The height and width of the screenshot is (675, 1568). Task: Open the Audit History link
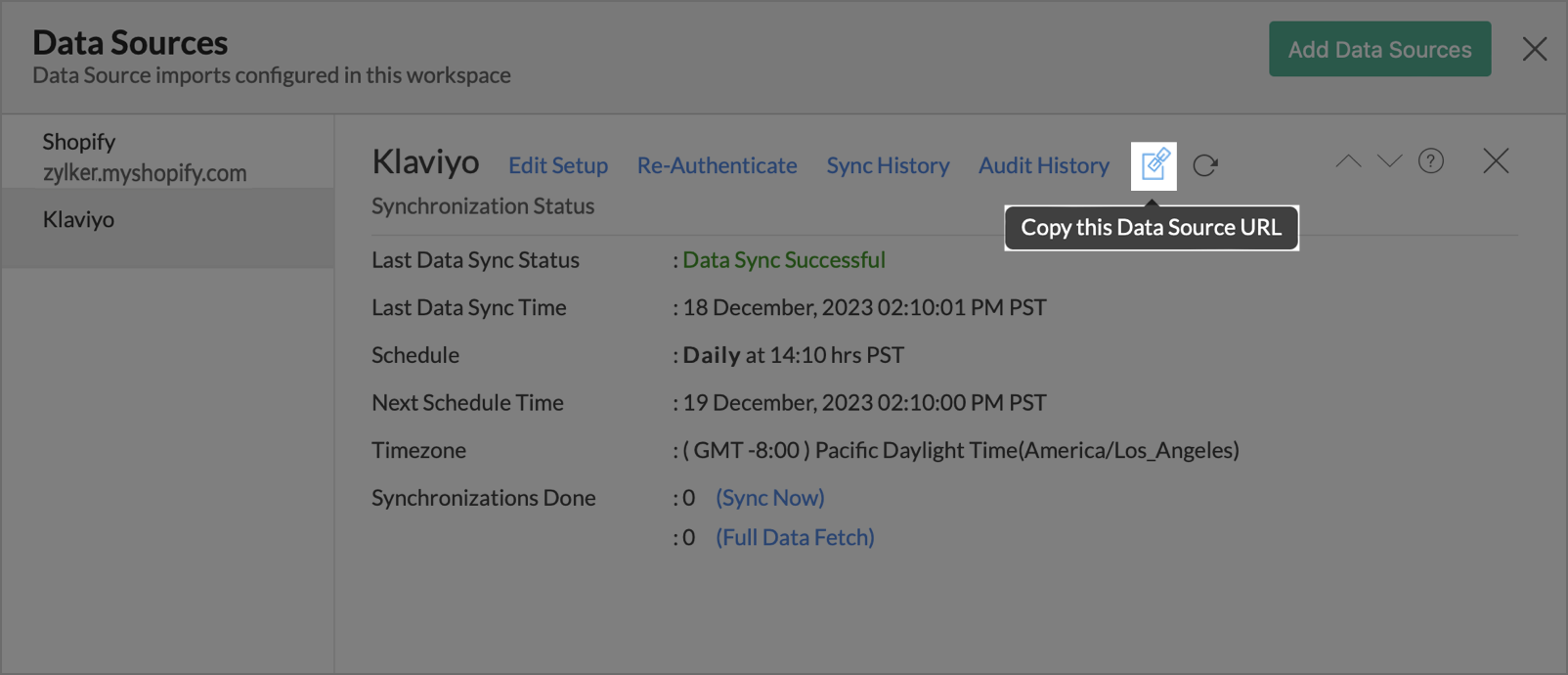[x=1043, y=165]
